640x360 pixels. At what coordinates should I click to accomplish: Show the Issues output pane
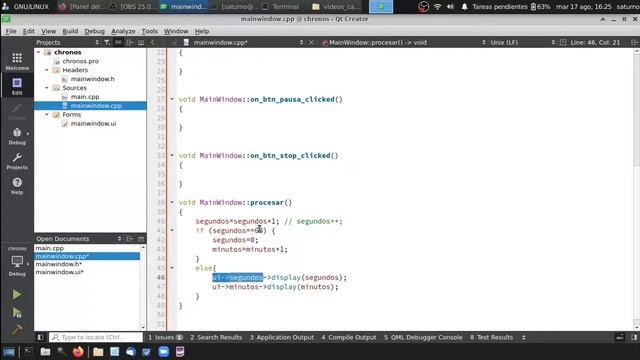(165, 337)
